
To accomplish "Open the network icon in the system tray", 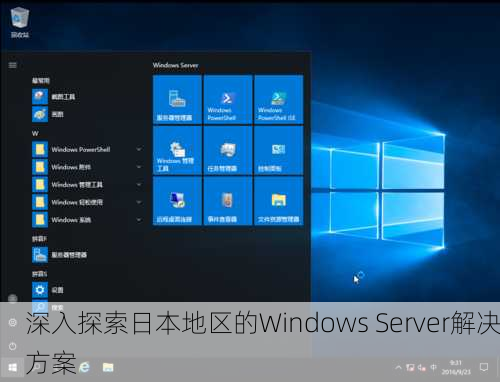I will point(410,367).
